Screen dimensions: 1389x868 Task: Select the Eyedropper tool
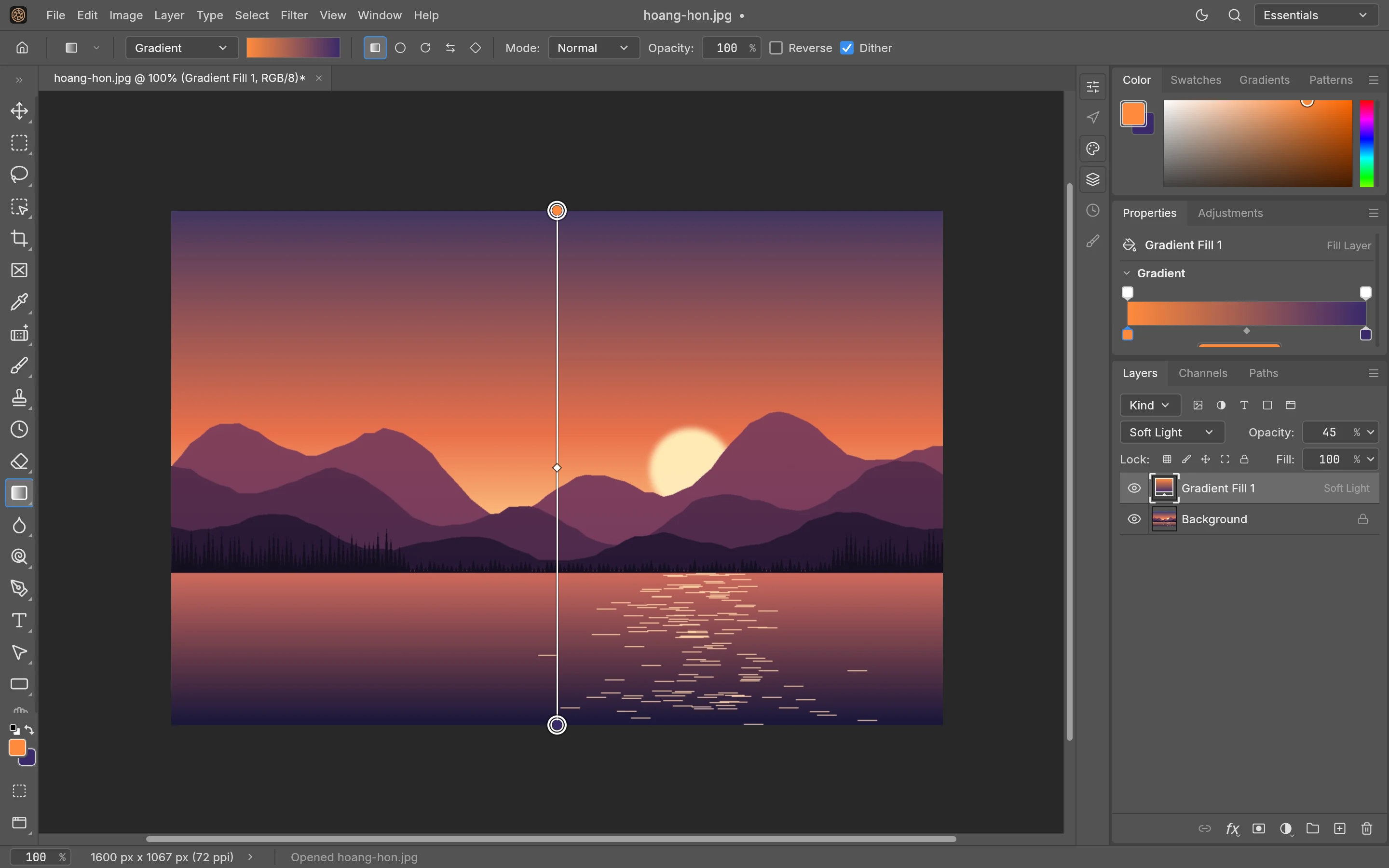point(19,302)
